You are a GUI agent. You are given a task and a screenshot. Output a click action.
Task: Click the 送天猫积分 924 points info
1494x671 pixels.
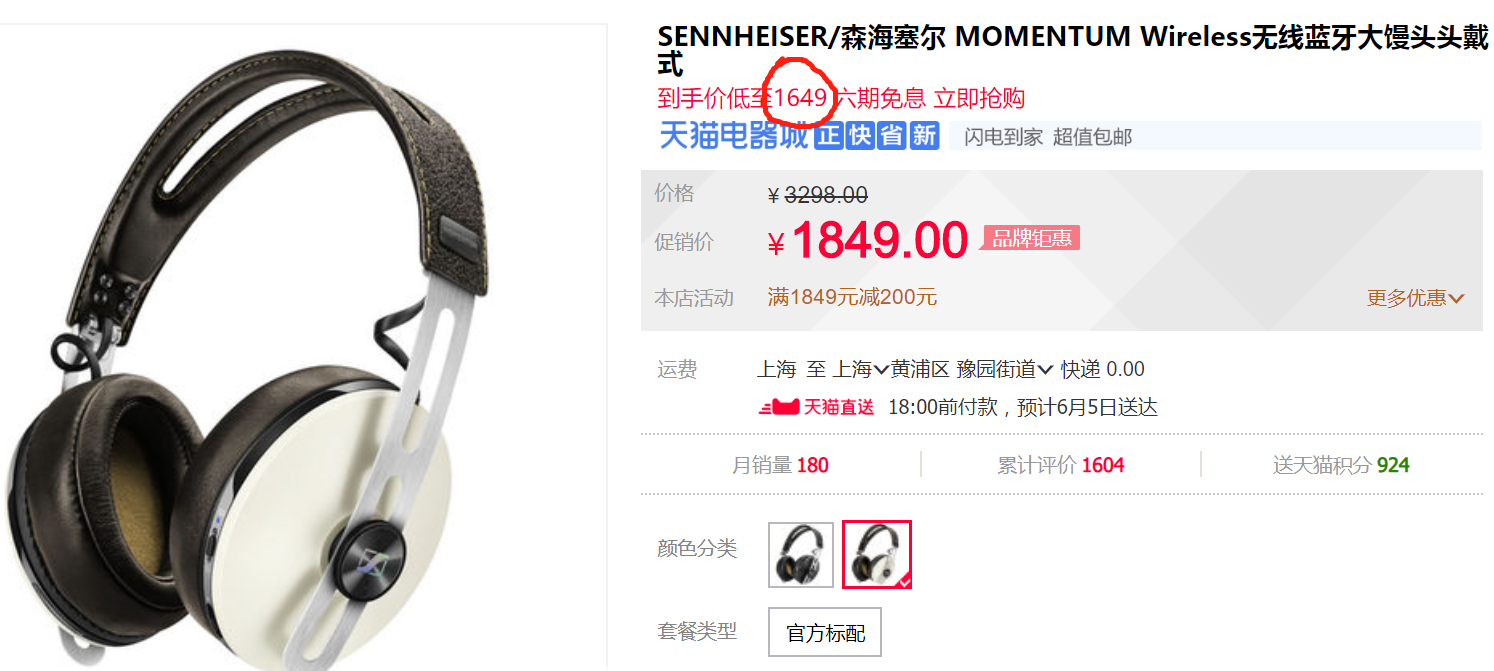click(x=1341, y=465)
